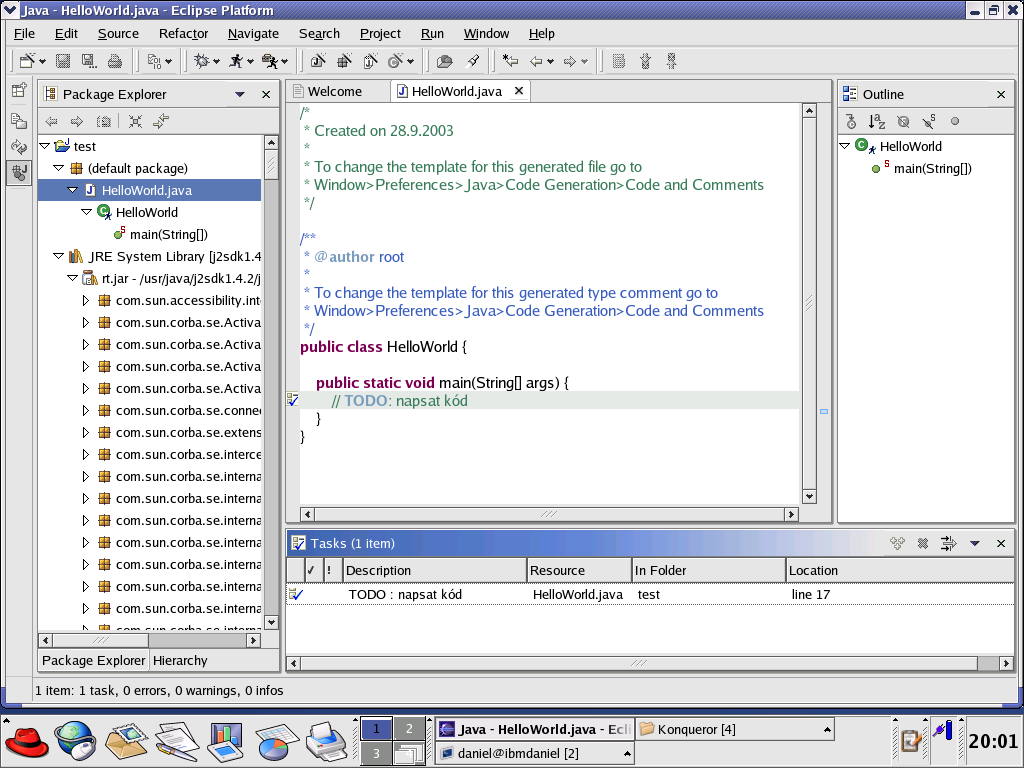
Task: Close the HelloWorld.java editor tab
Action: [x=519, y=91]
